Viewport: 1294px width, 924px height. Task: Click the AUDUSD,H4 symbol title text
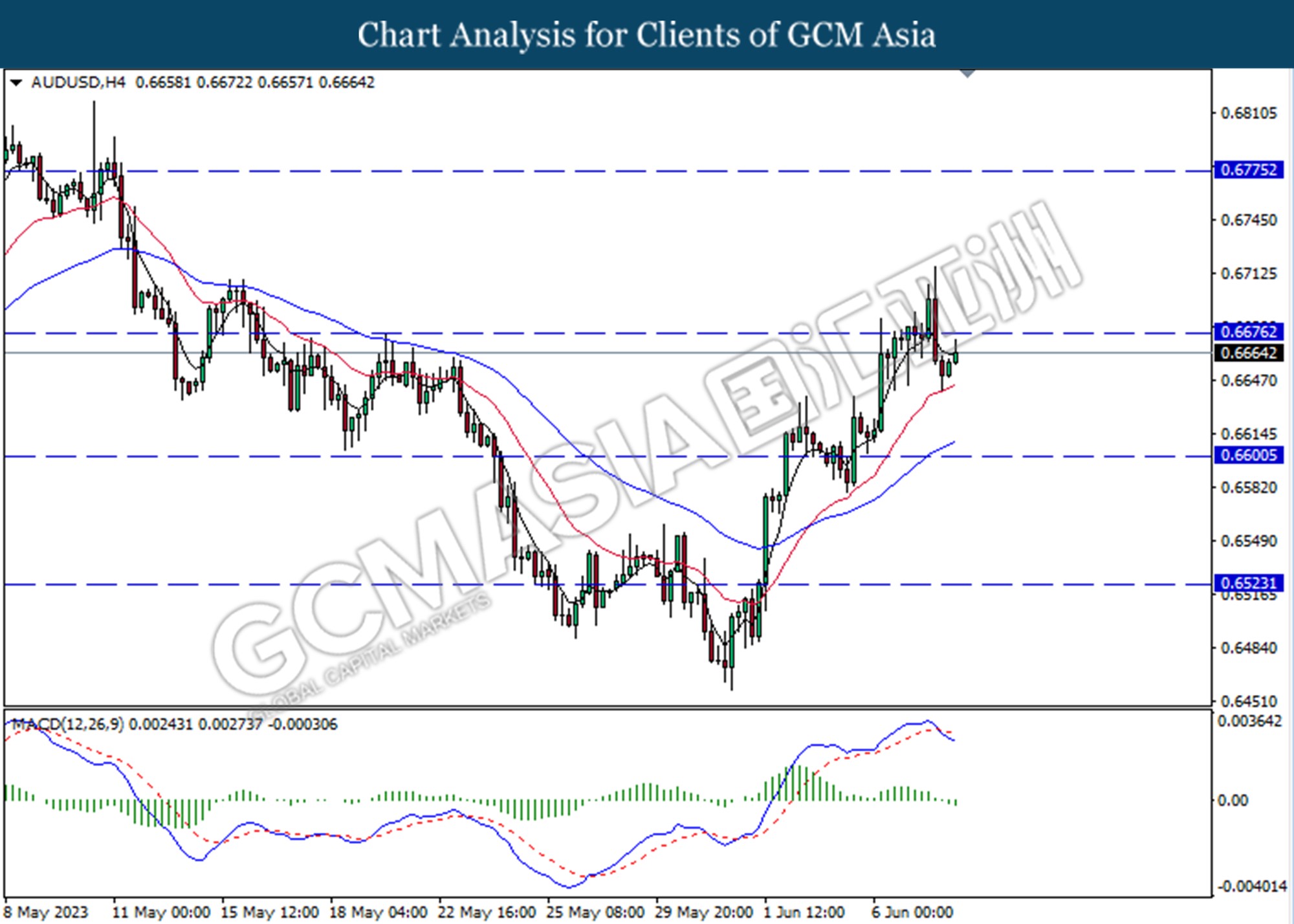tap(78, 83)
